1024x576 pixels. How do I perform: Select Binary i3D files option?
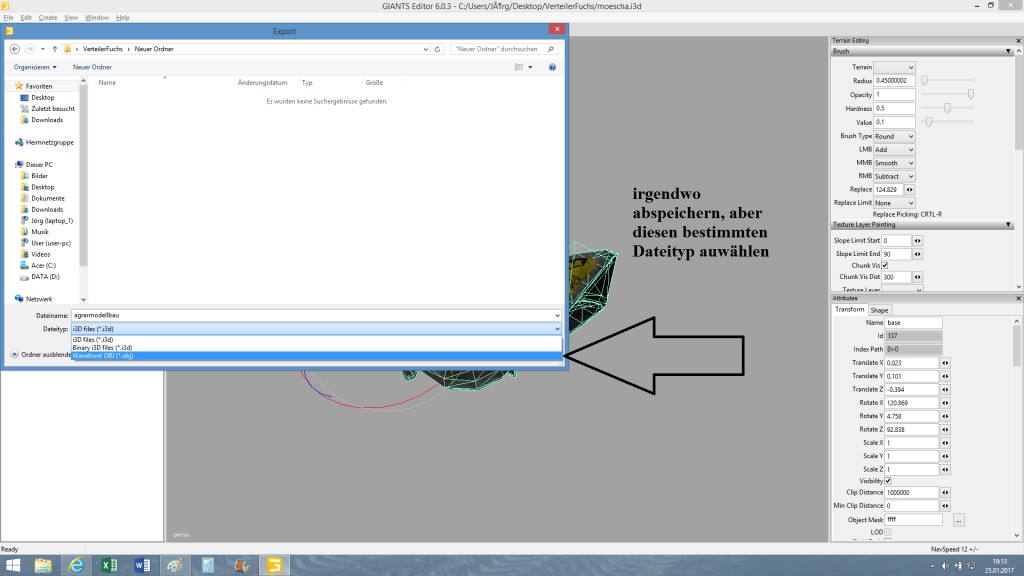[x=316, y=347]
